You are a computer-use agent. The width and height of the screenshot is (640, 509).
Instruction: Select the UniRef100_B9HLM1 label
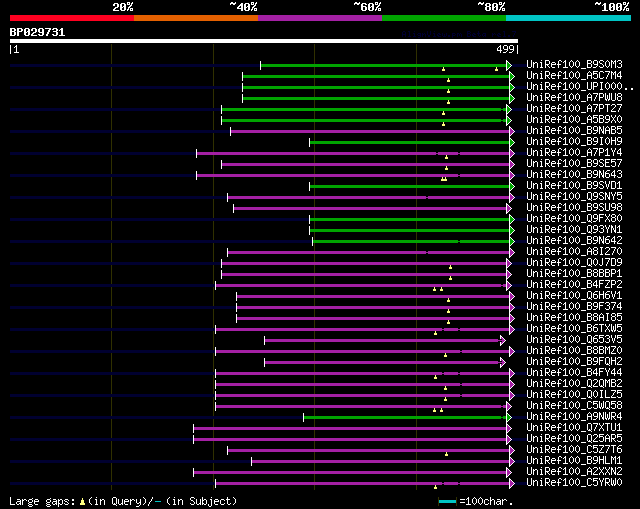click(x=574, y=461)
